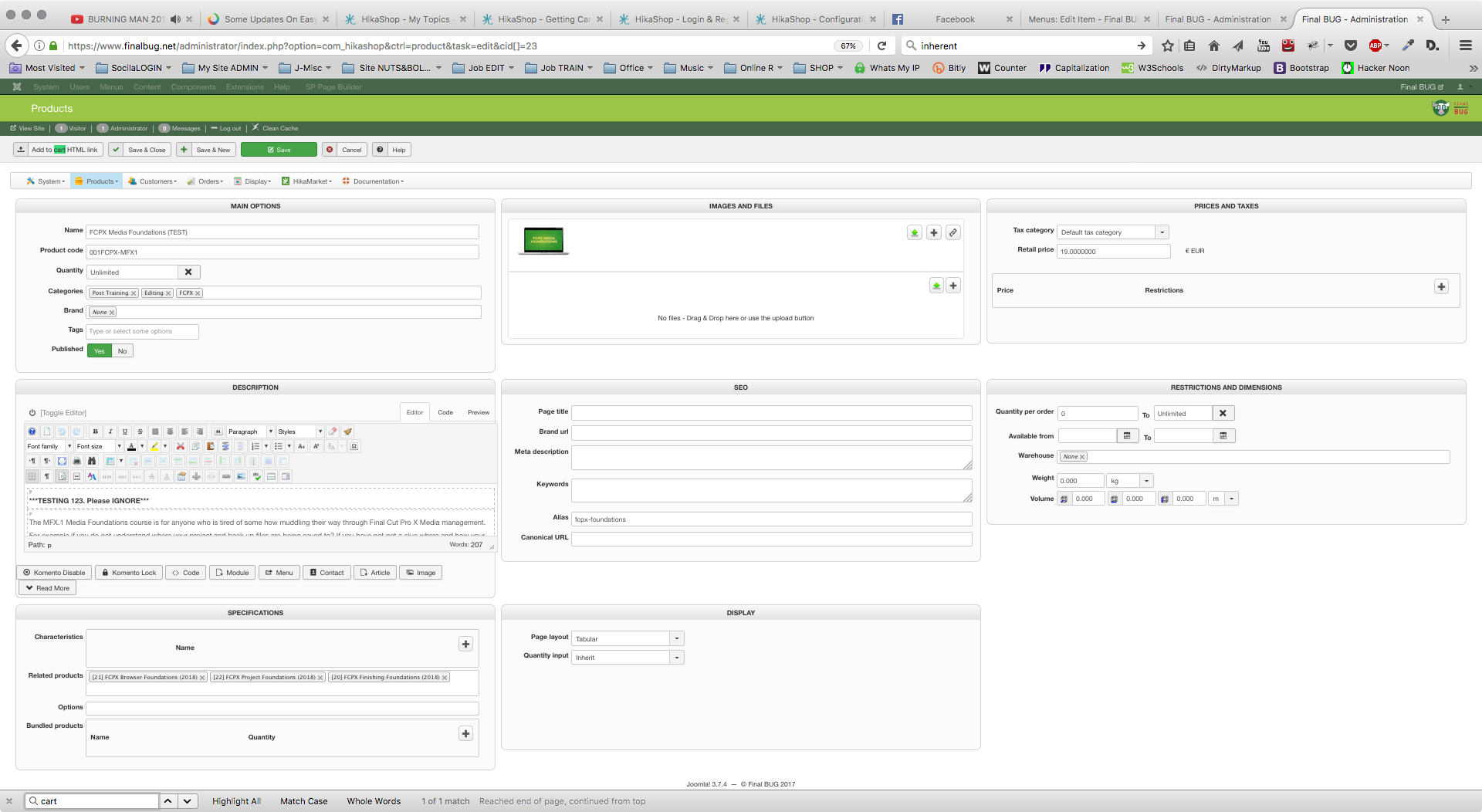Open find and replace binoculars tool
Image resolution: width=1482 pixels, height=812 pixels.
(92, 461)
